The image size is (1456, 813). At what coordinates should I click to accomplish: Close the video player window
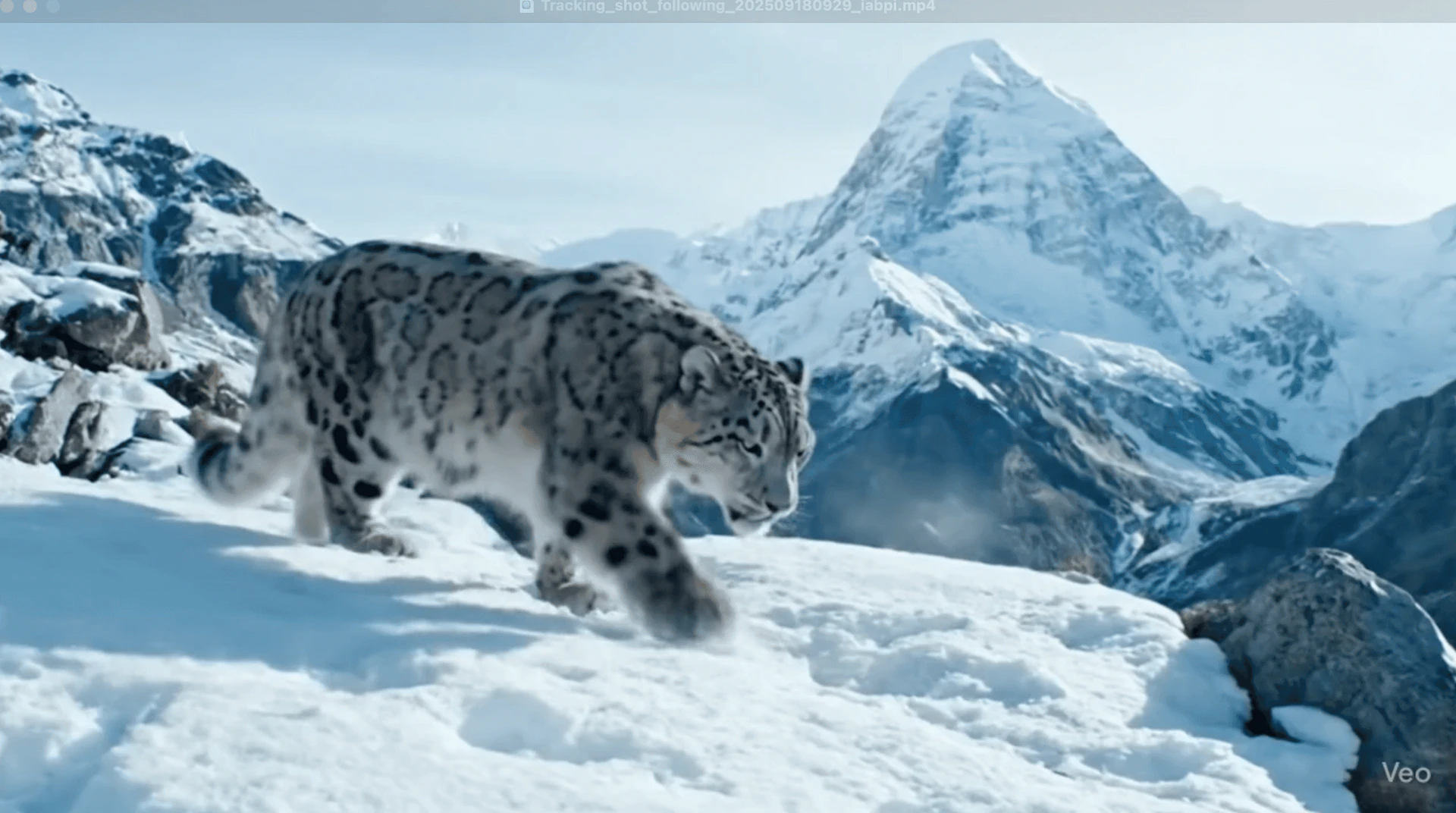[x=8, y=6]
